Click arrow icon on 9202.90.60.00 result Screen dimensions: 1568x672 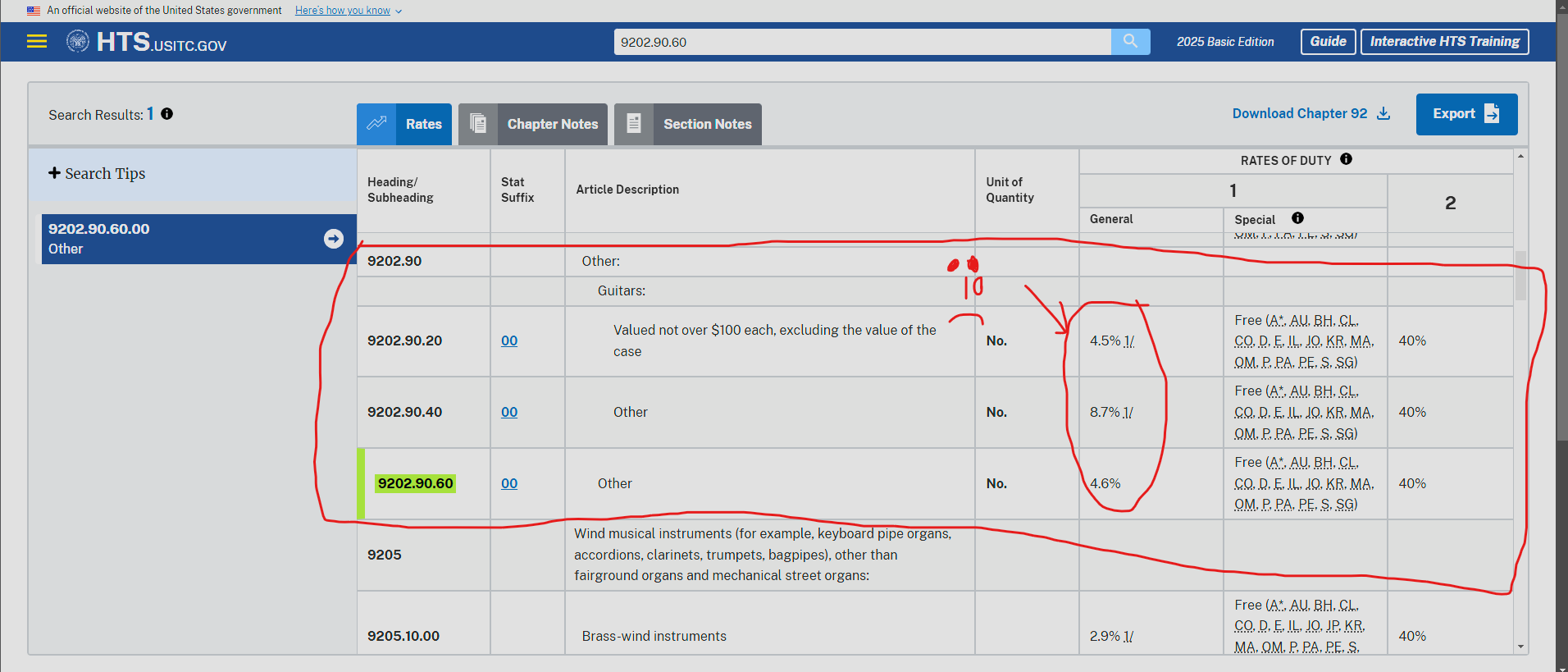[x=334, y=239]
